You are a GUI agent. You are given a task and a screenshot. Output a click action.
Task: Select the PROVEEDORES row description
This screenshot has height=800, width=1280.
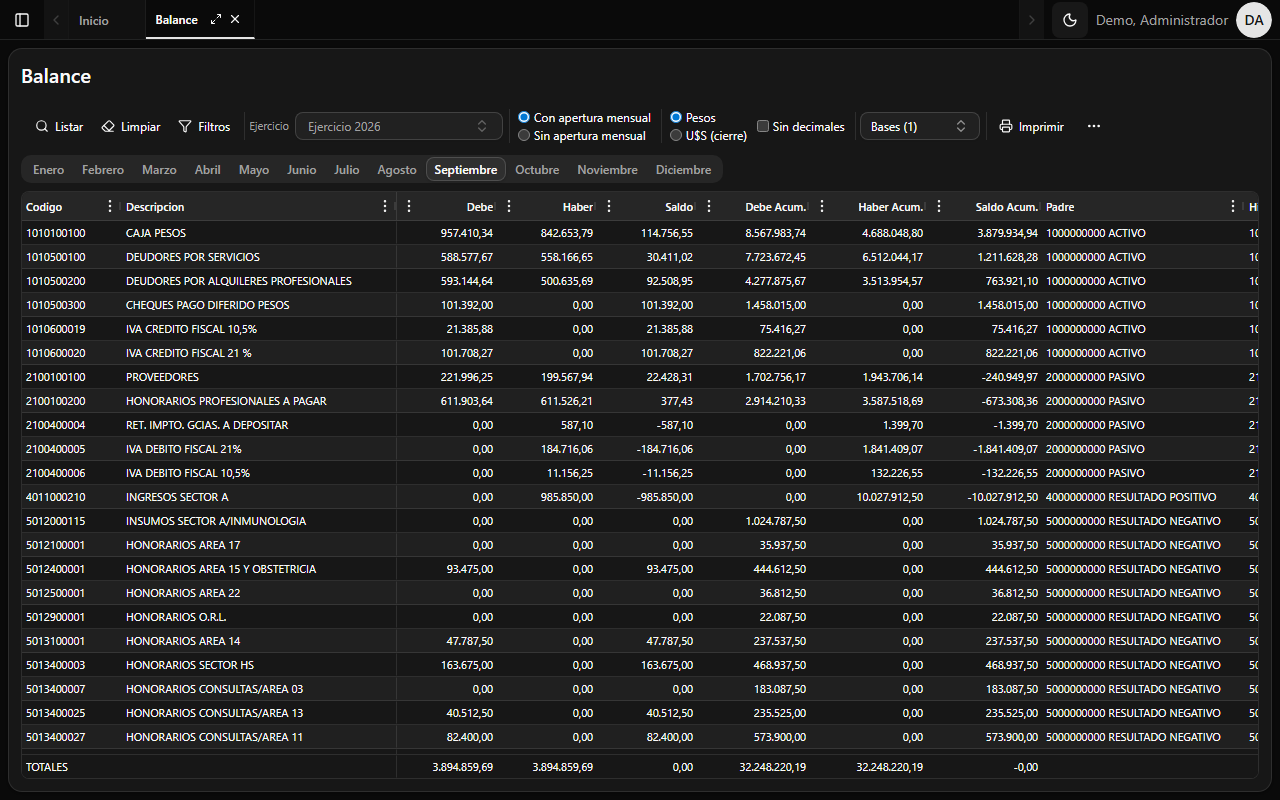point(162,377)
